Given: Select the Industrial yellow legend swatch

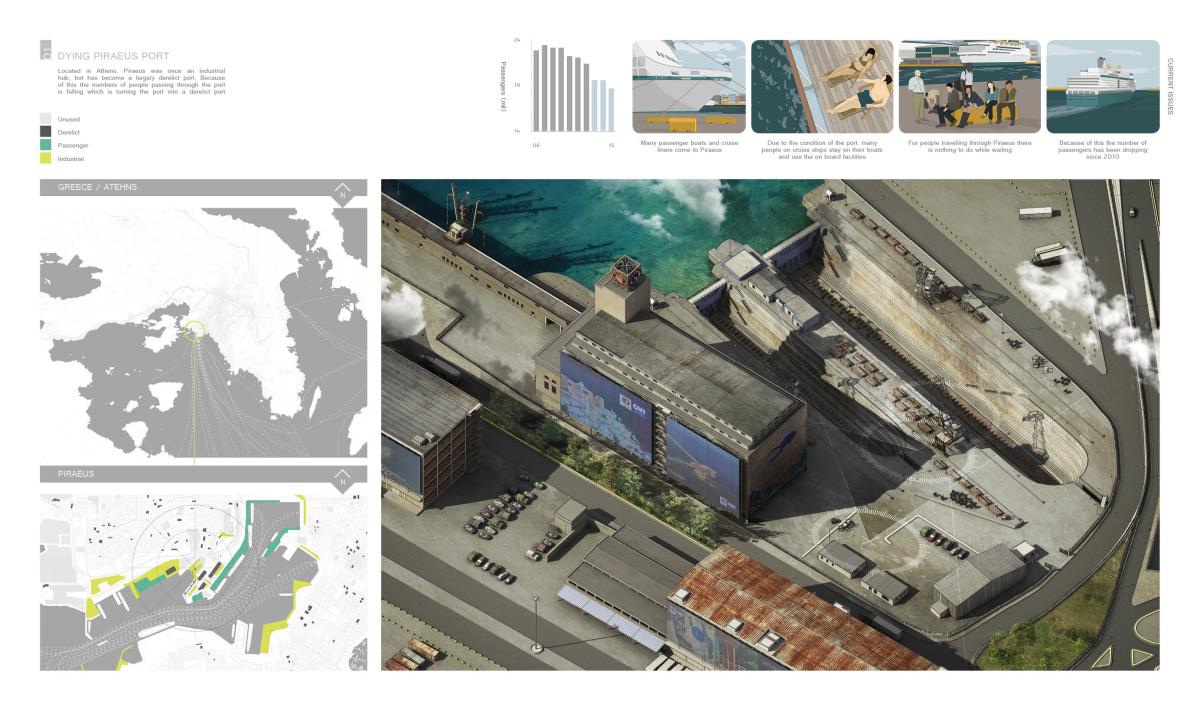Looking at the screenshot, I should pos(46,159).
